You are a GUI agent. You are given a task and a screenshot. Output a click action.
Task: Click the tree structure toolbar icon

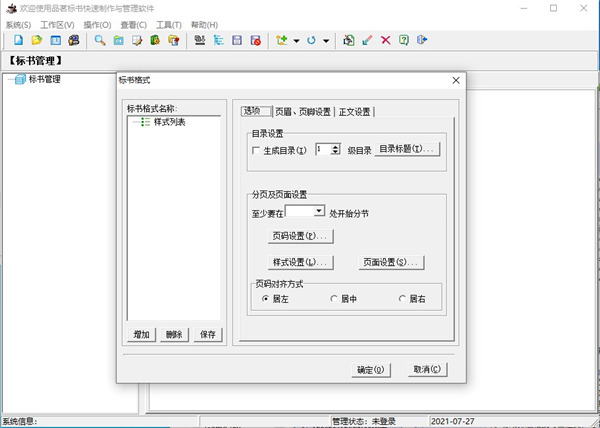coord(218,40)
